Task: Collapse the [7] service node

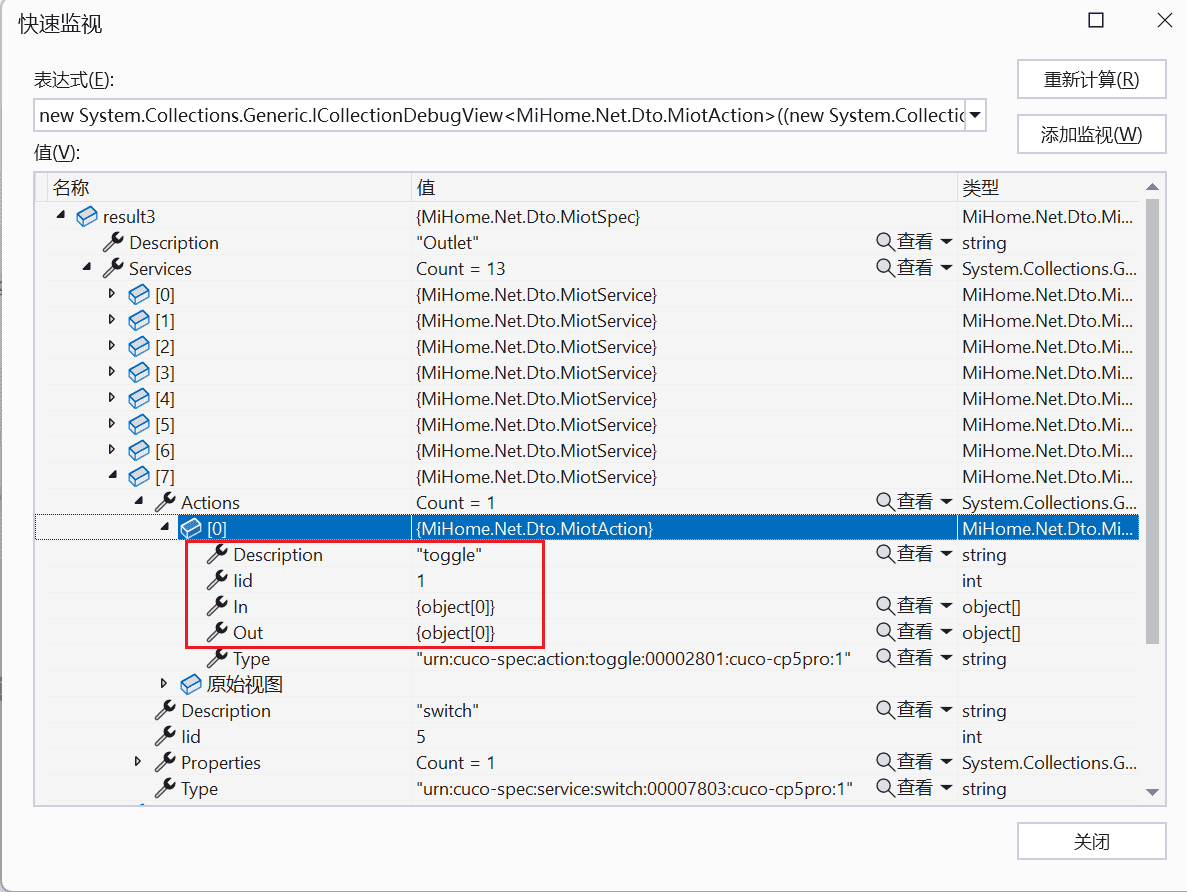Action: tap(113, 476)
